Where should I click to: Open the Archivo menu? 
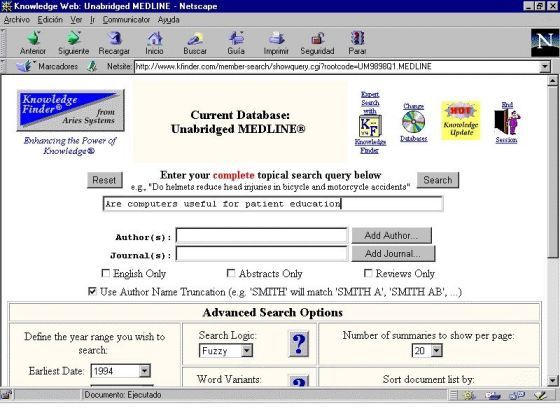tap(17, 20)
